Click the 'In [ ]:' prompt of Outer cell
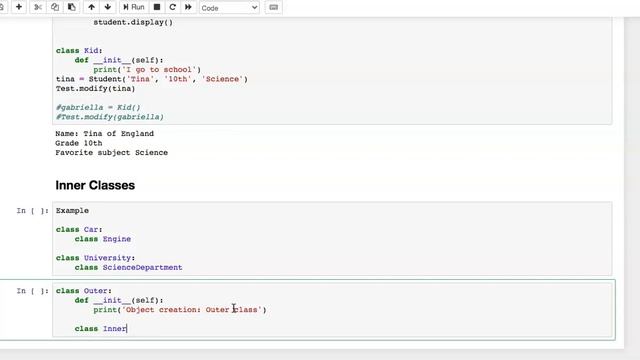The image size is (640, 360). [x=33, y=291]
